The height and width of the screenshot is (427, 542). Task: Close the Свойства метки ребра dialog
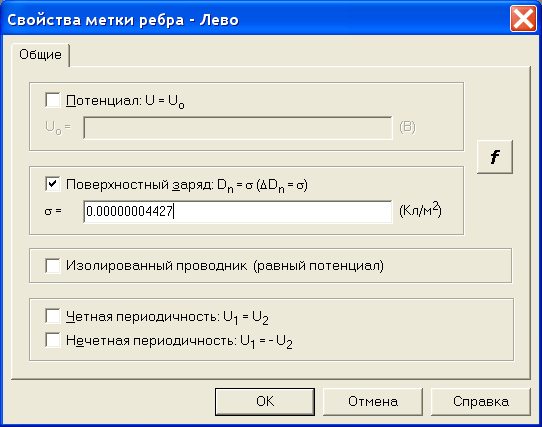523,18
